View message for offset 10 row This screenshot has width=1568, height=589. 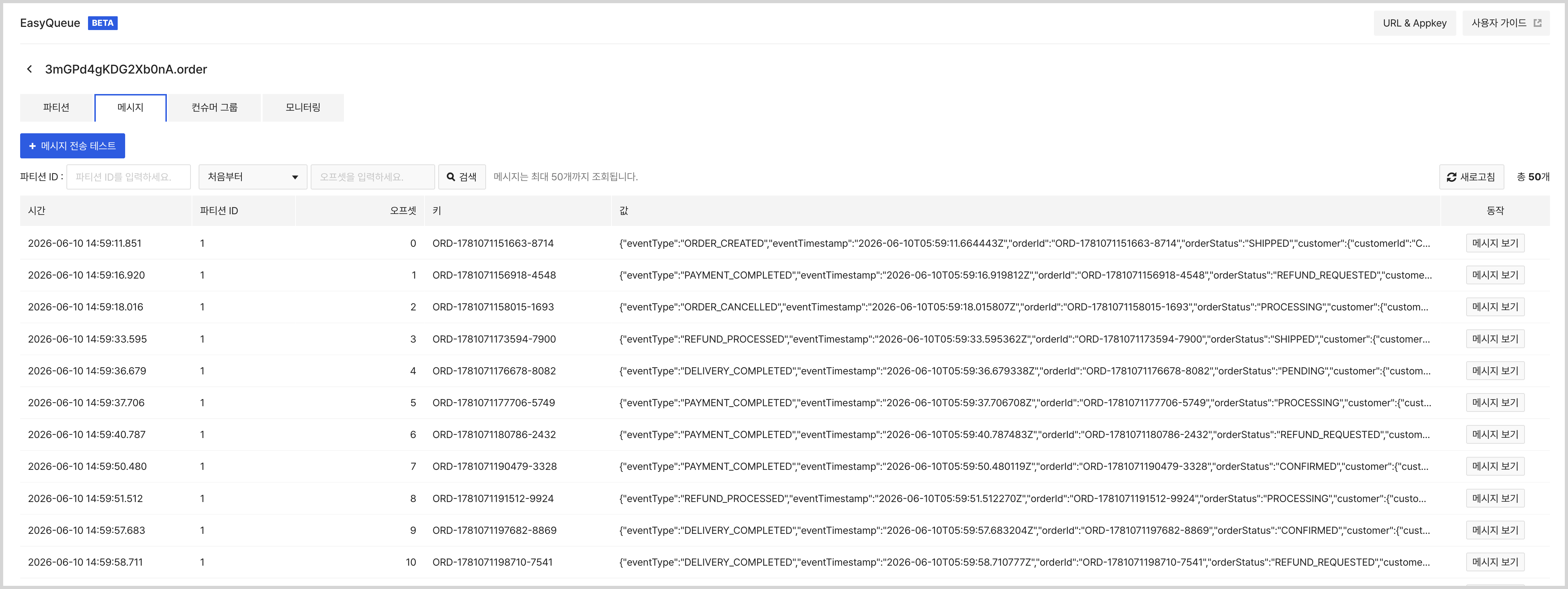pyautogui.click(x=1495, y=562)
